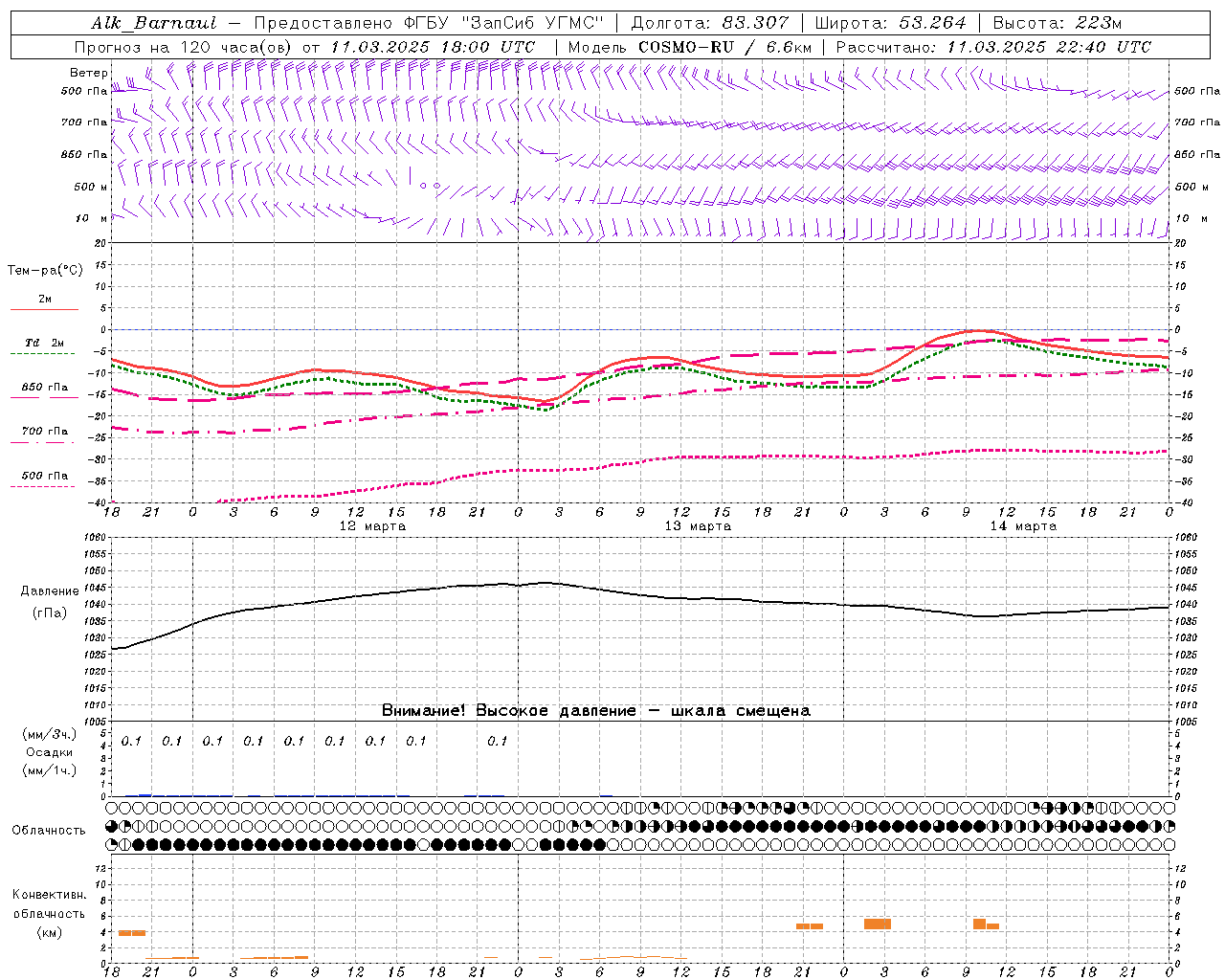Click the 700 гПа temperature legend entry
Viewport: 1225px width, 980px height.
tap(45, 432)
